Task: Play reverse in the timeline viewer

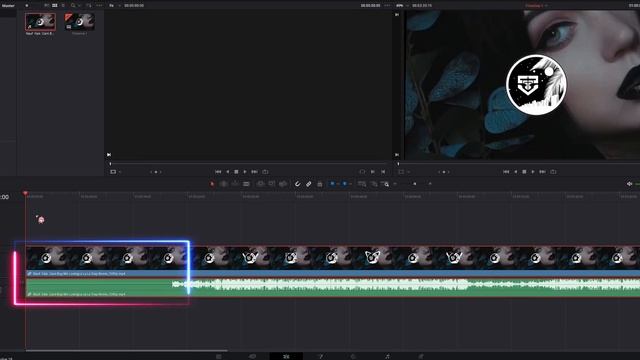Action: (x=516, y=172)
